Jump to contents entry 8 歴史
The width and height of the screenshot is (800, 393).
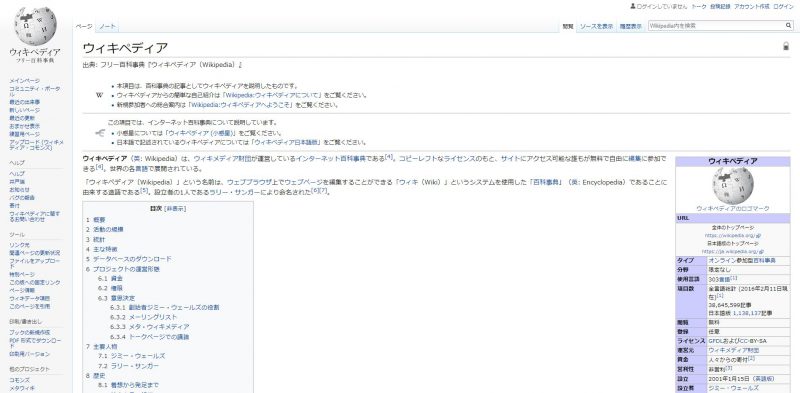pos(95,376)
